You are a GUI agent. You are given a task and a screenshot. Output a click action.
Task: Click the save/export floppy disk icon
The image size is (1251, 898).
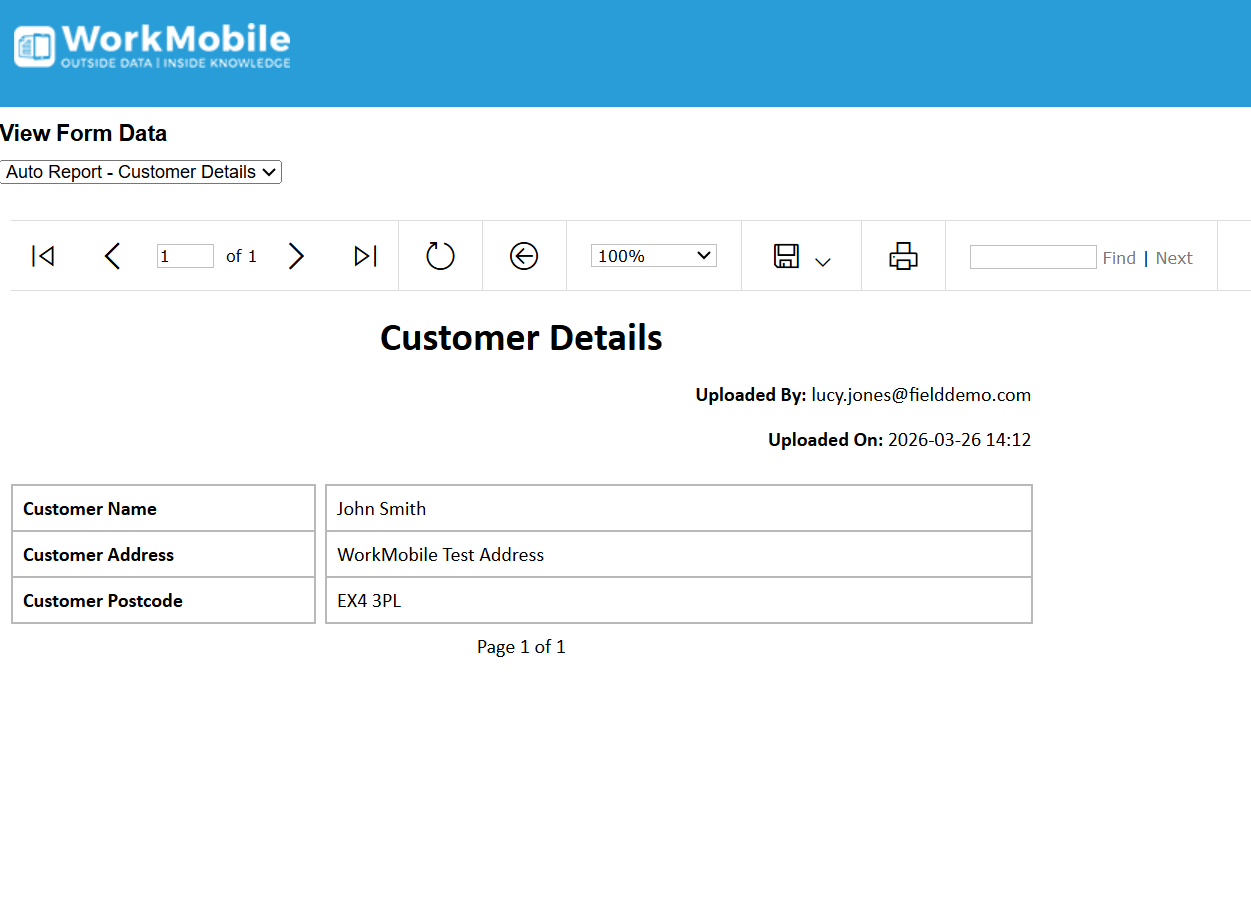click(787, 256)
